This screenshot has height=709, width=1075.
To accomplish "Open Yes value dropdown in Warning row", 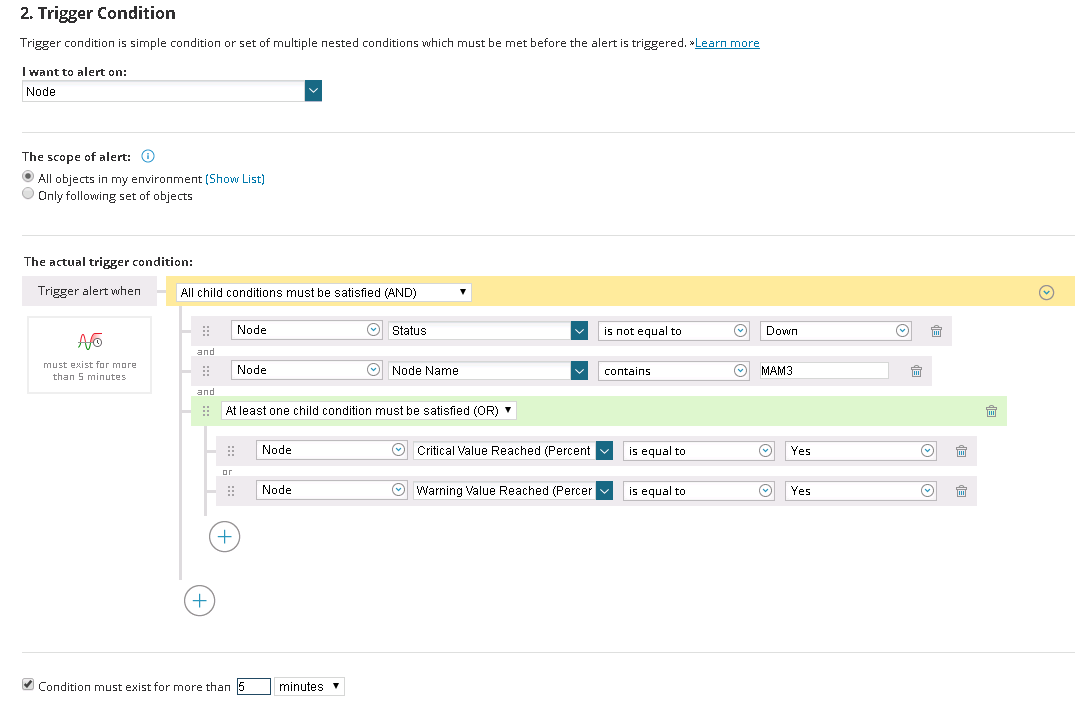I will click(x=860, y=490).
